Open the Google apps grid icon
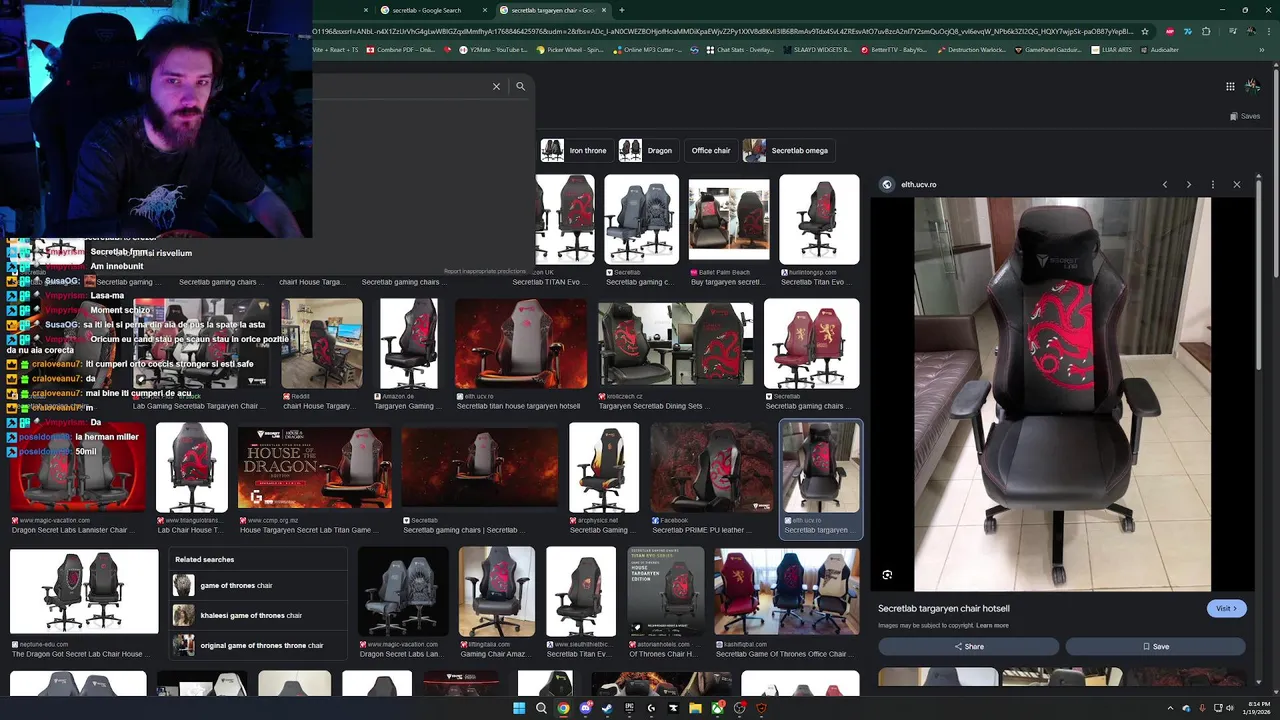The width and height of the screenshot is (1280, 720). (1230, 86)
